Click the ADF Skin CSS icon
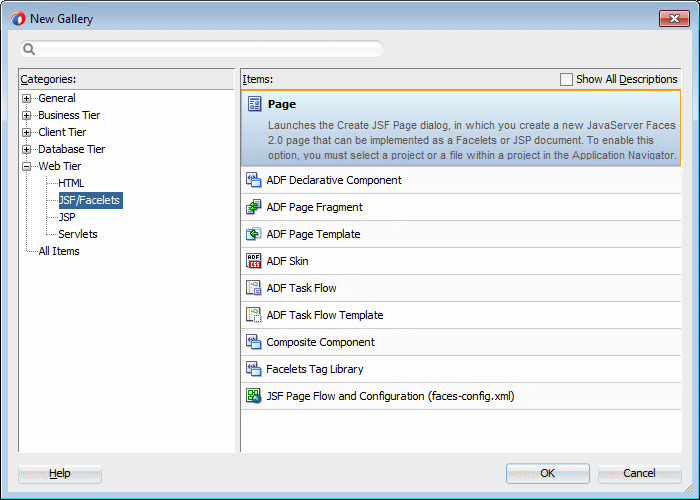This screenshot has height=500, width=700. pyautogui.click(x=254, y=261)
